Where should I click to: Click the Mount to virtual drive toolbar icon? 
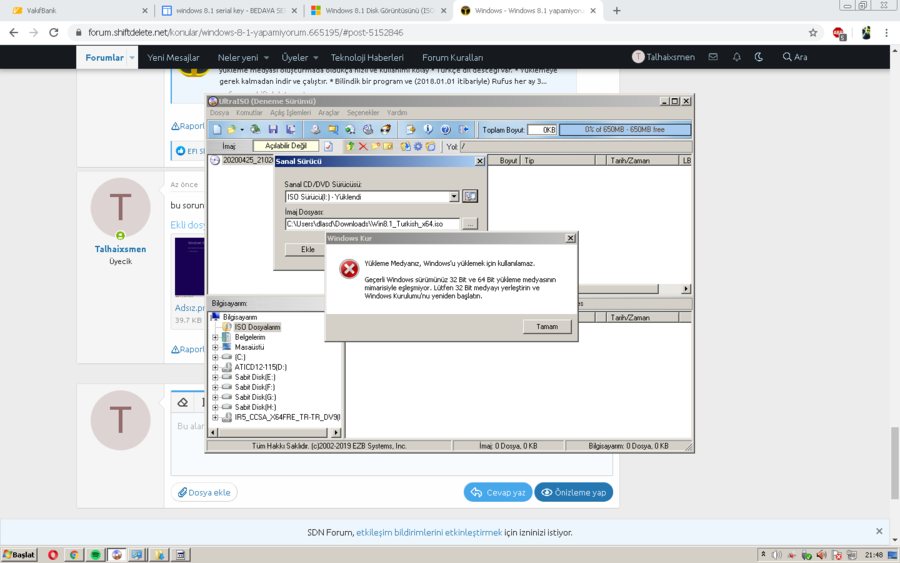(368, 130)
